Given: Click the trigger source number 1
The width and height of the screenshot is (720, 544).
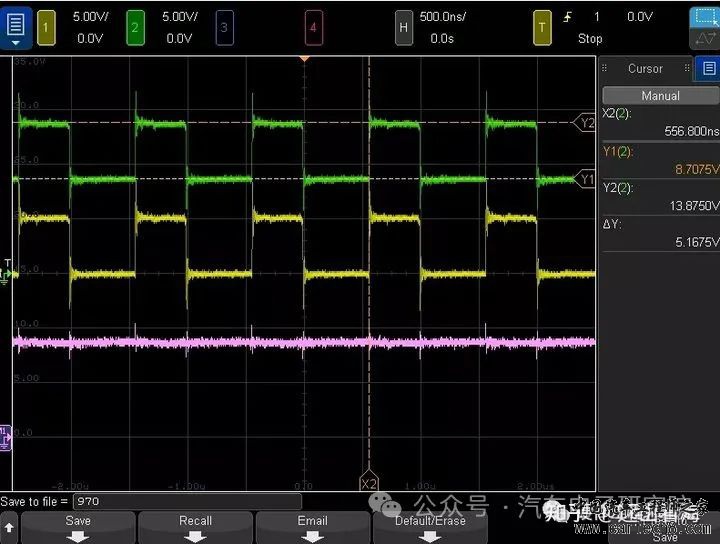Looking at the screenshot, I should (597, 17).
